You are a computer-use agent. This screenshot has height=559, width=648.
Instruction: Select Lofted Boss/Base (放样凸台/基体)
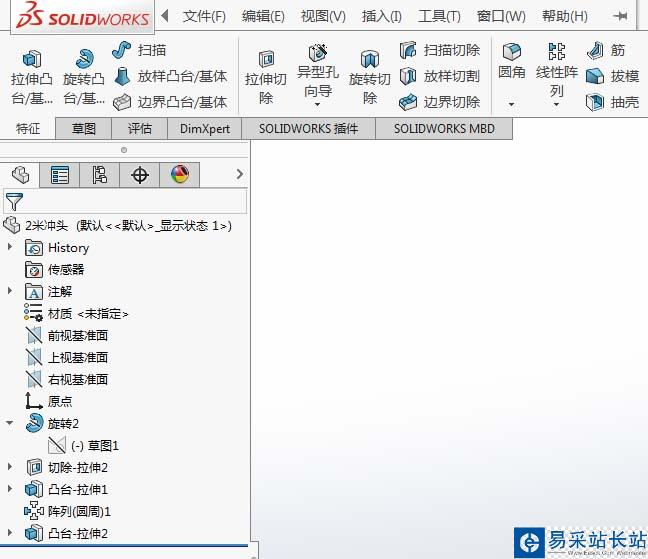(170, 76)
